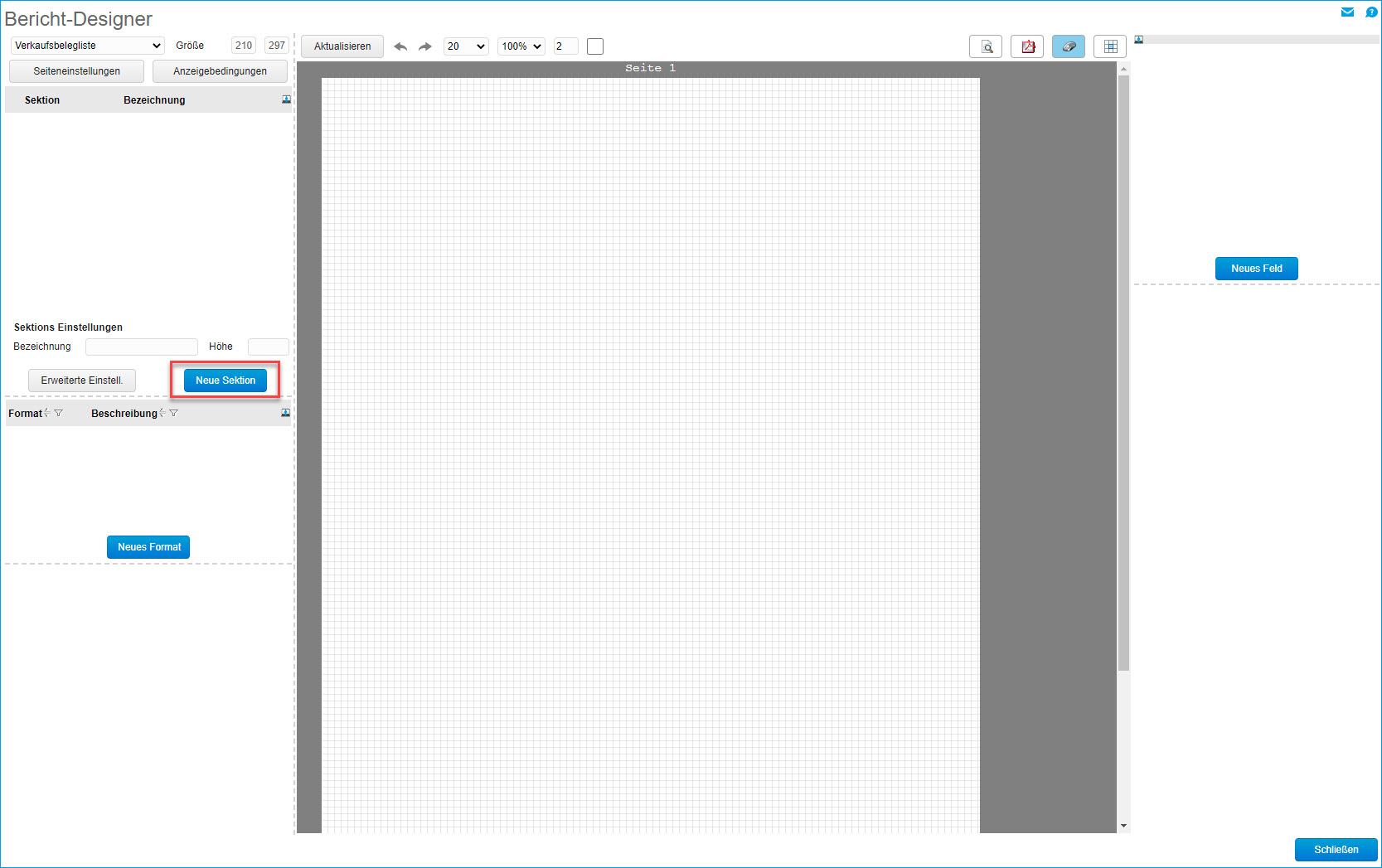This screenshot has width=1382, height=868.
Task: Toggle the mouse mode icon
Action: pyautogui.click(x=1069, y=46)
